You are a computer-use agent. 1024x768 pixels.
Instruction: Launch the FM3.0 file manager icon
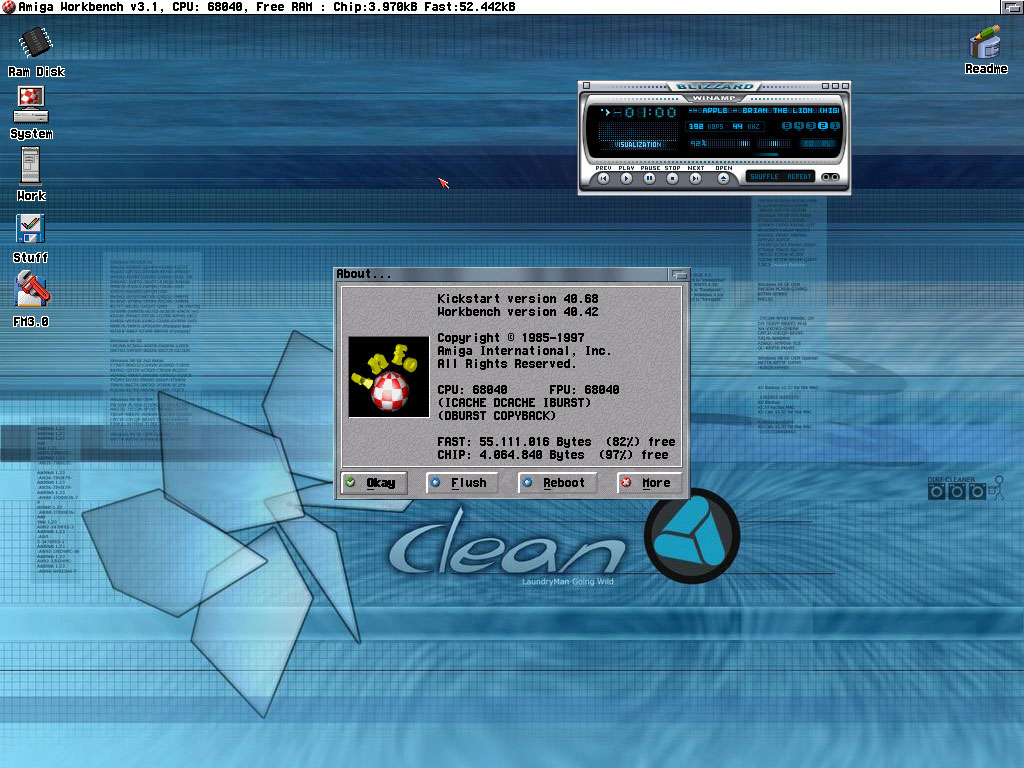coord(31,299)
